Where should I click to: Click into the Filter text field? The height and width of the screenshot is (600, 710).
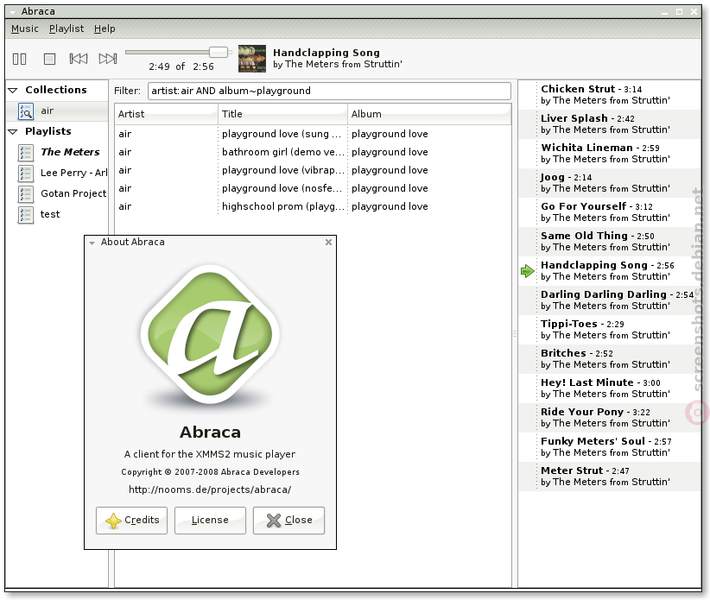point(329,91)
